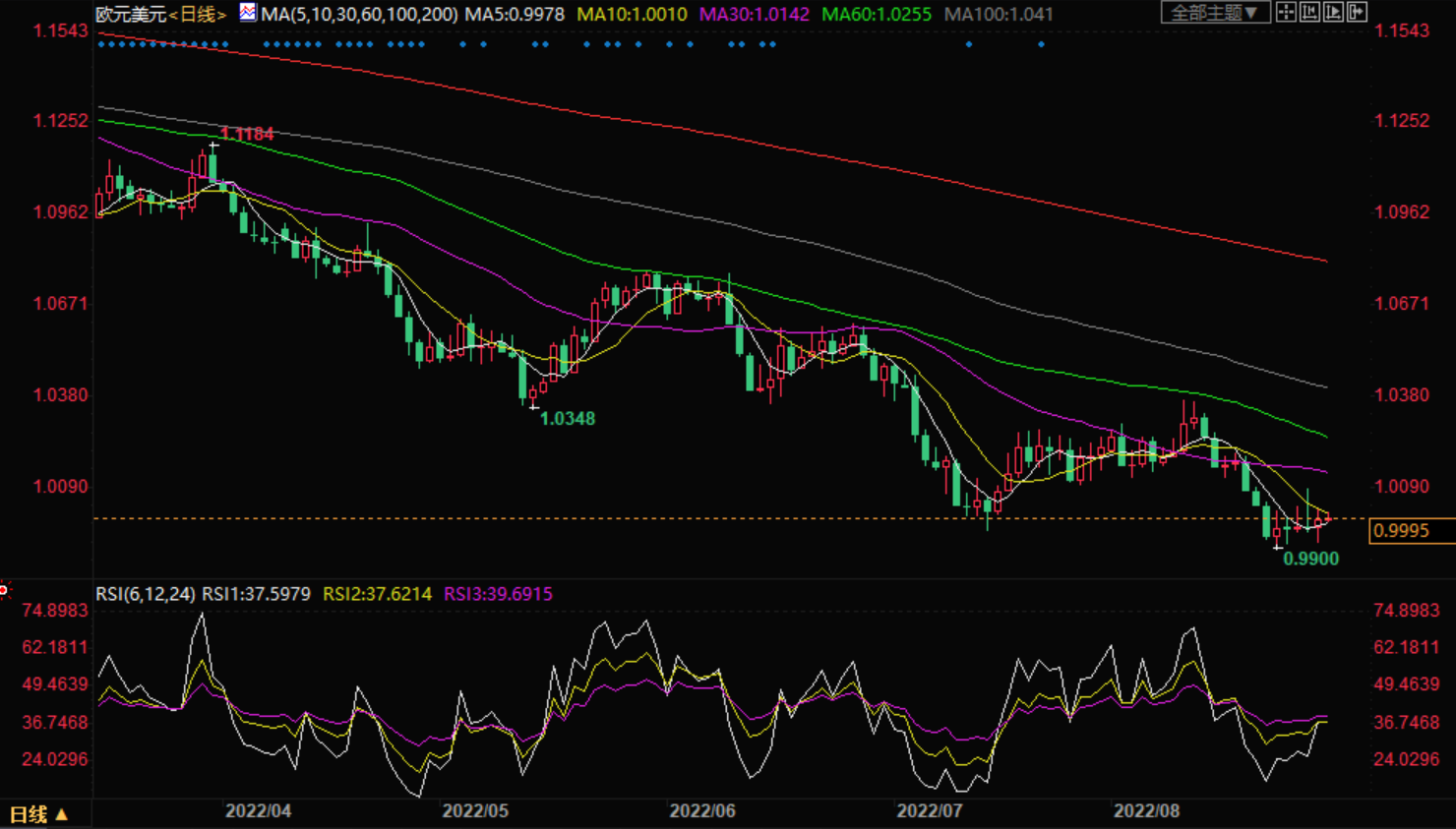Click the RSI(6,12,24) indicator label
Screen dimensions: 1456x829
coord(145,594)
